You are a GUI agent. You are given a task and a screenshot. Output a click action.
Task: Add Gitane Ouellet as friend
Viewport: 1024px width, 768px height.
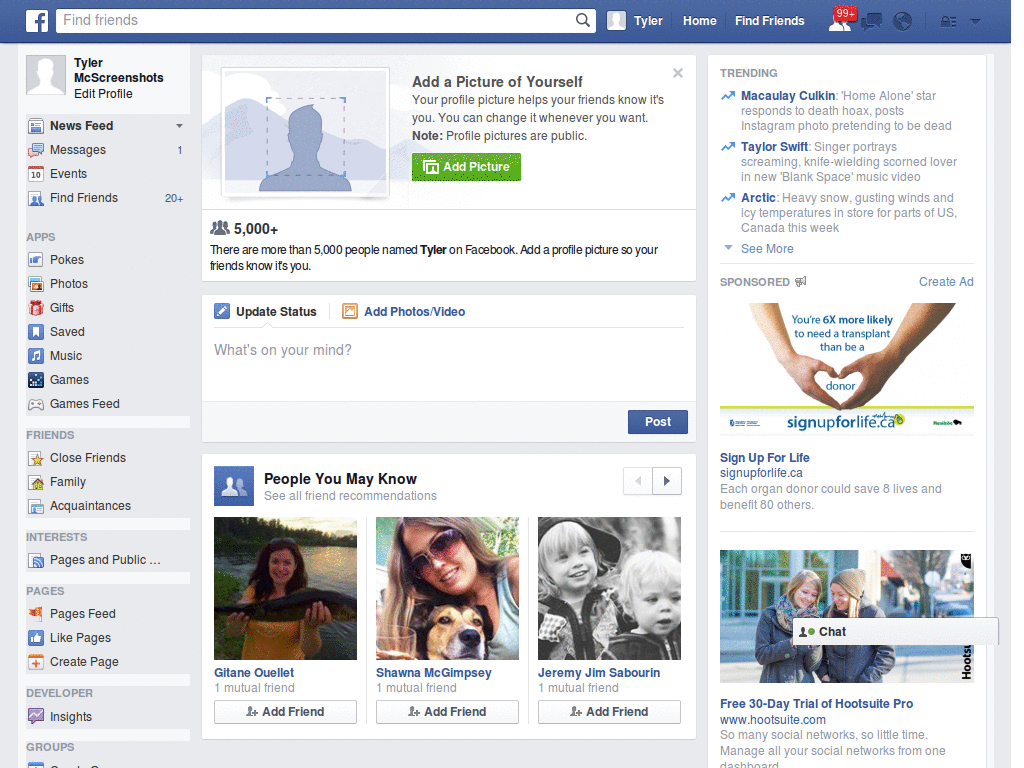tap(285, 712)
